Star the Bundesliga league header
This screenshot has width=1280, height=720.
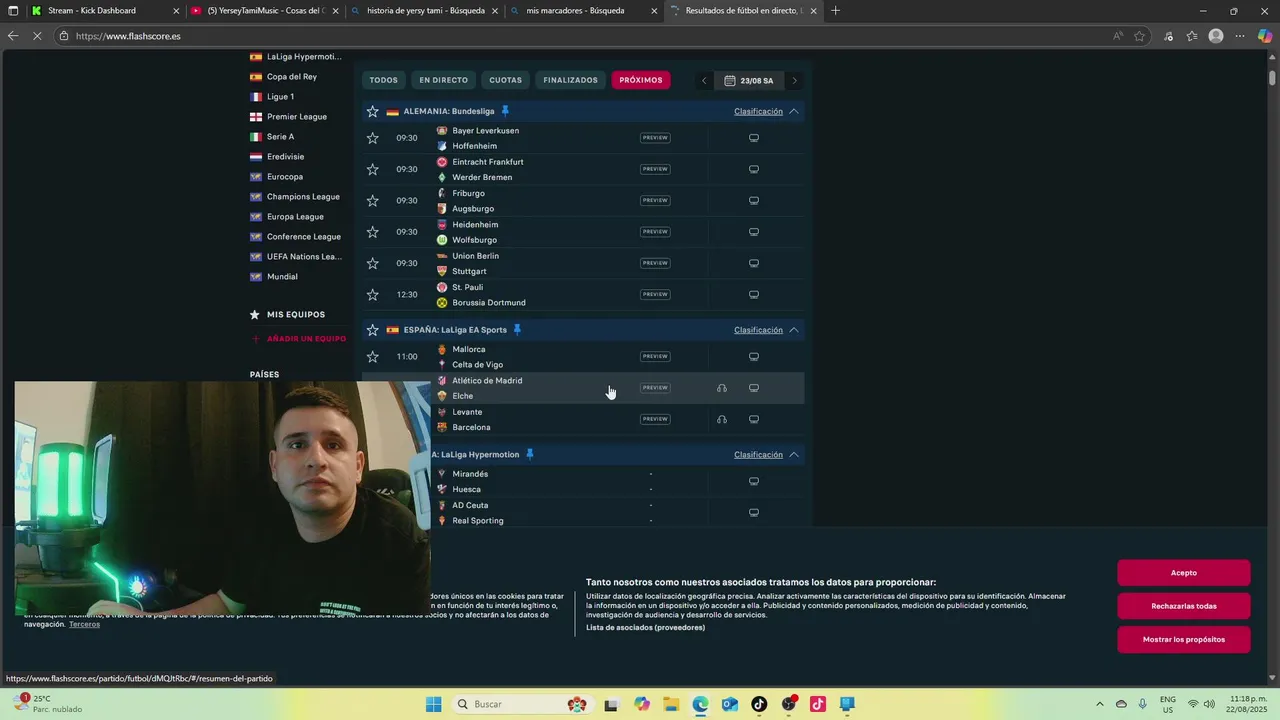point(373,111)
